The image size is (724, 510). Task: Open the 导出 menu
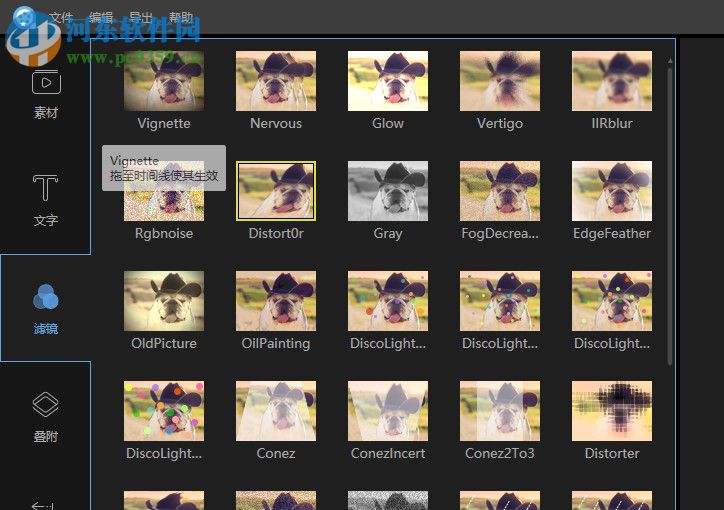coord(141,18)
